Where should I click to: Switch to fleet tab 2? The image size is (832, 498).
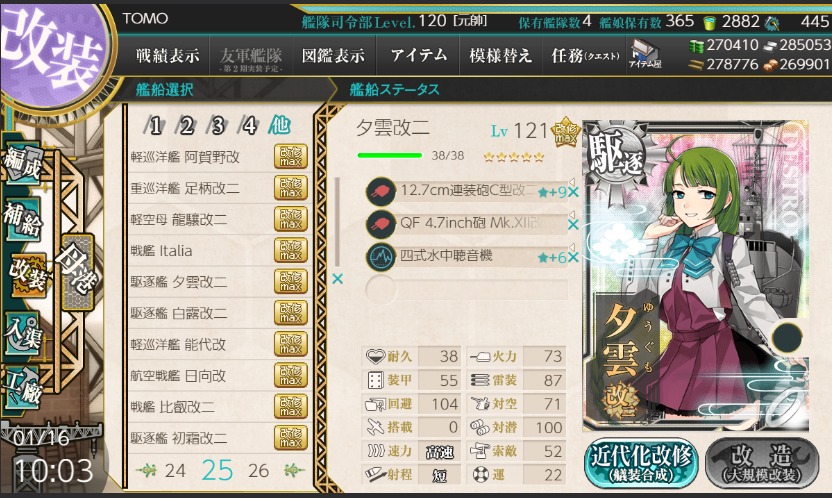click(x=186, y=126)
